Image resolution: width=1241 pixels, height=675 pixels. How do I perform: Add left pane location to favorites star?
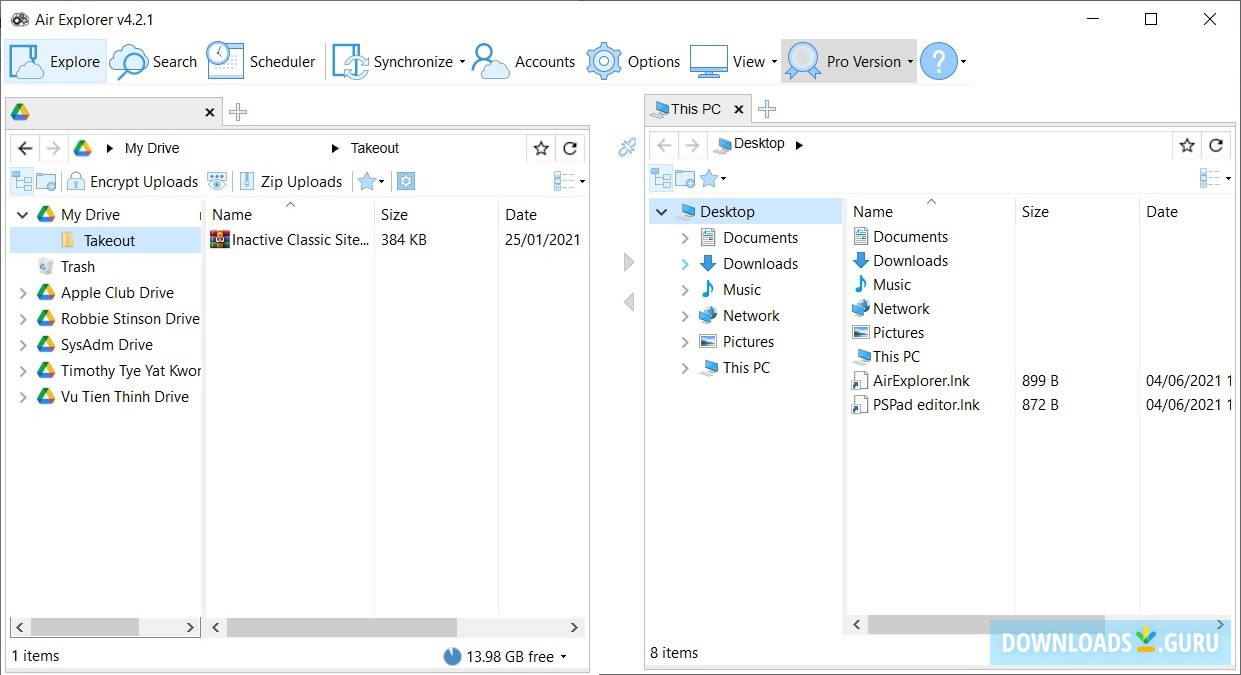(541, 148)
